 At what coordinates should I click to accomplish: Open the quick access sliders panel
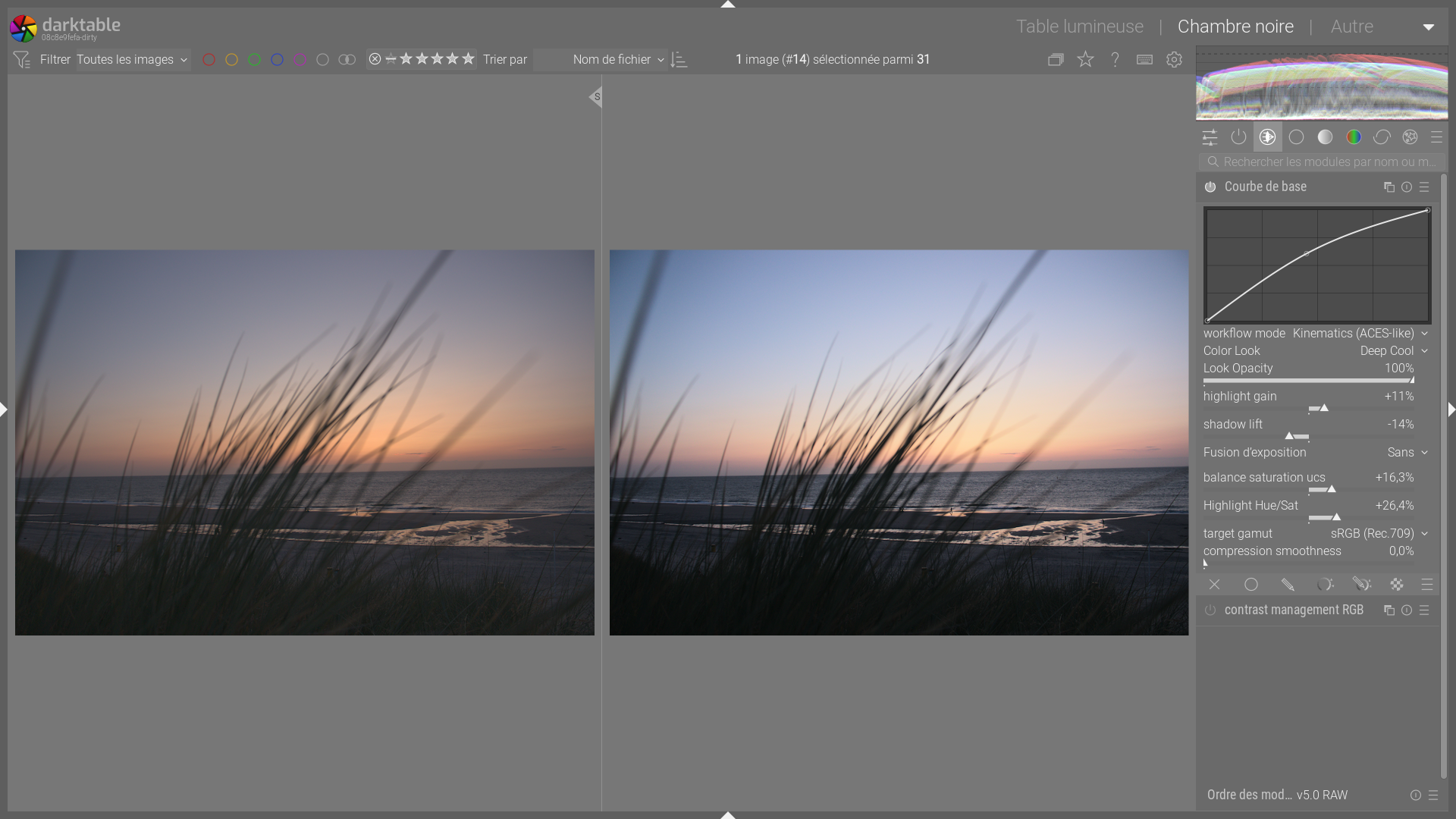(x=1210, y=137)
